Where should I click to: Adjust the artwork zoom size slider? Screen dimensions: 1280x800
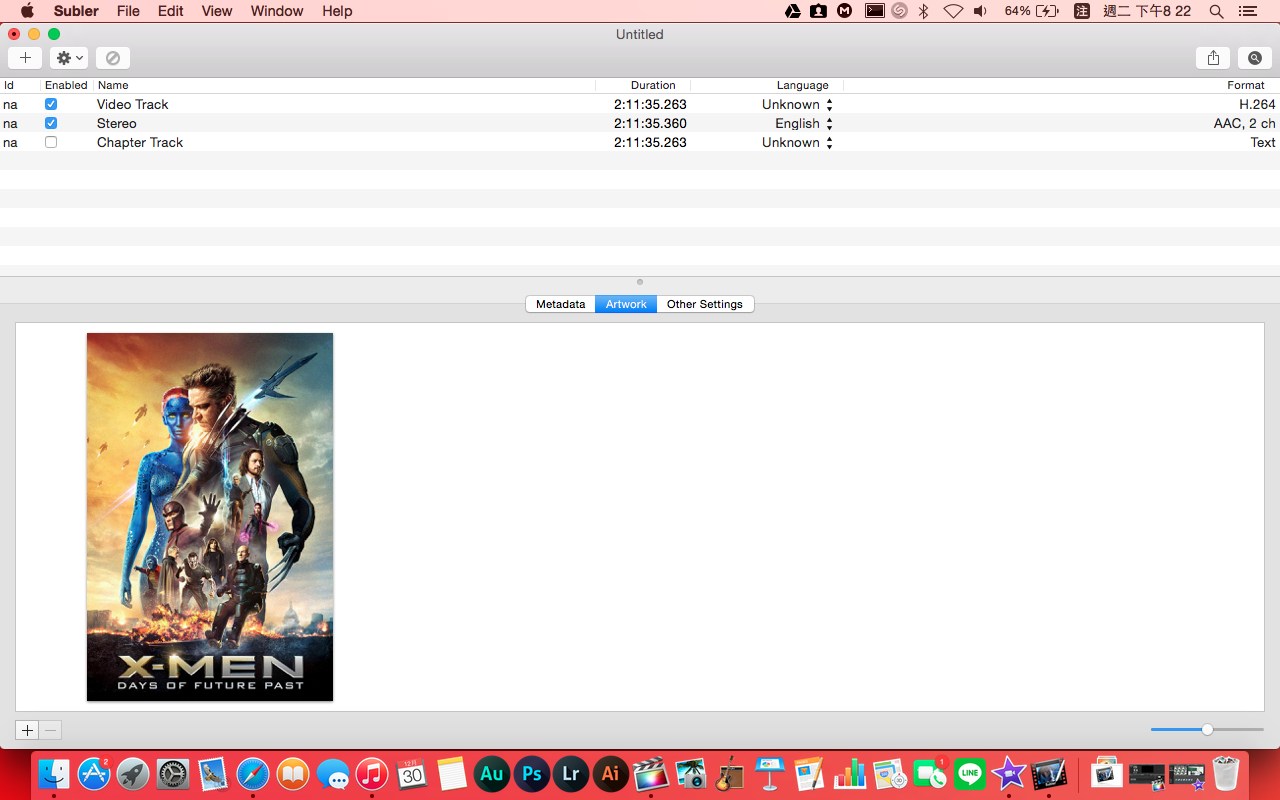(x=1207, y=730)
